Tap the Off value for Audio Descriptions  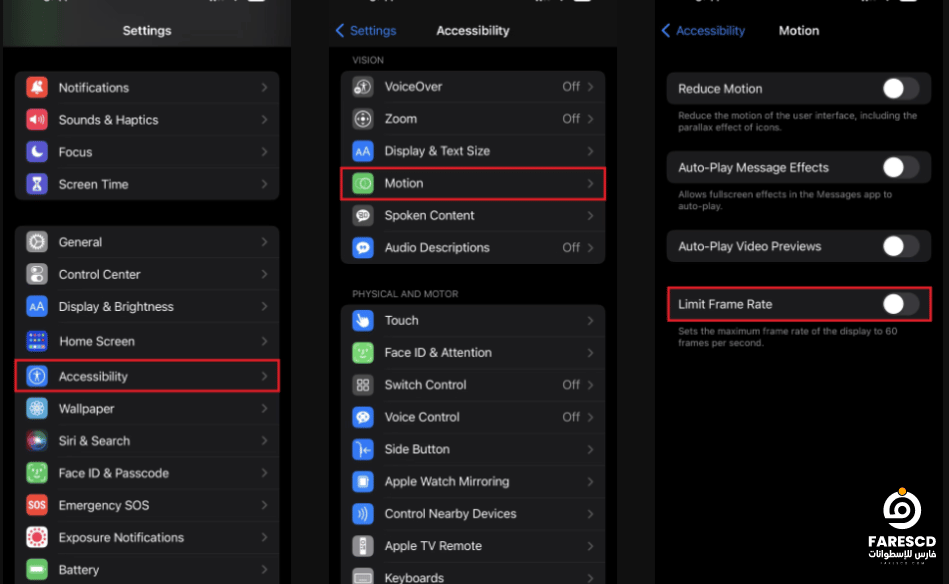pos(571,248)
